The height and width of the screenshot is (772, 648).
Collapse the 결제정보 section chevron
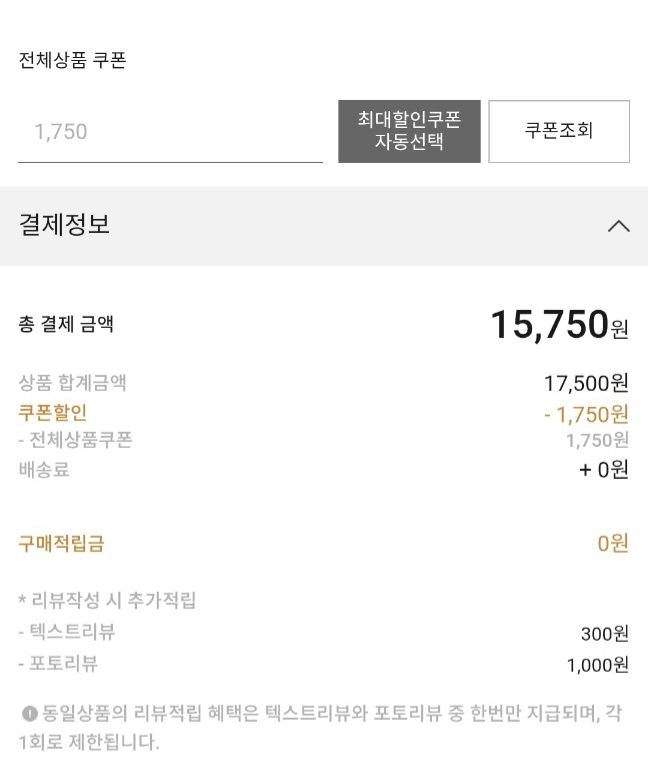(x=619, y=226)
